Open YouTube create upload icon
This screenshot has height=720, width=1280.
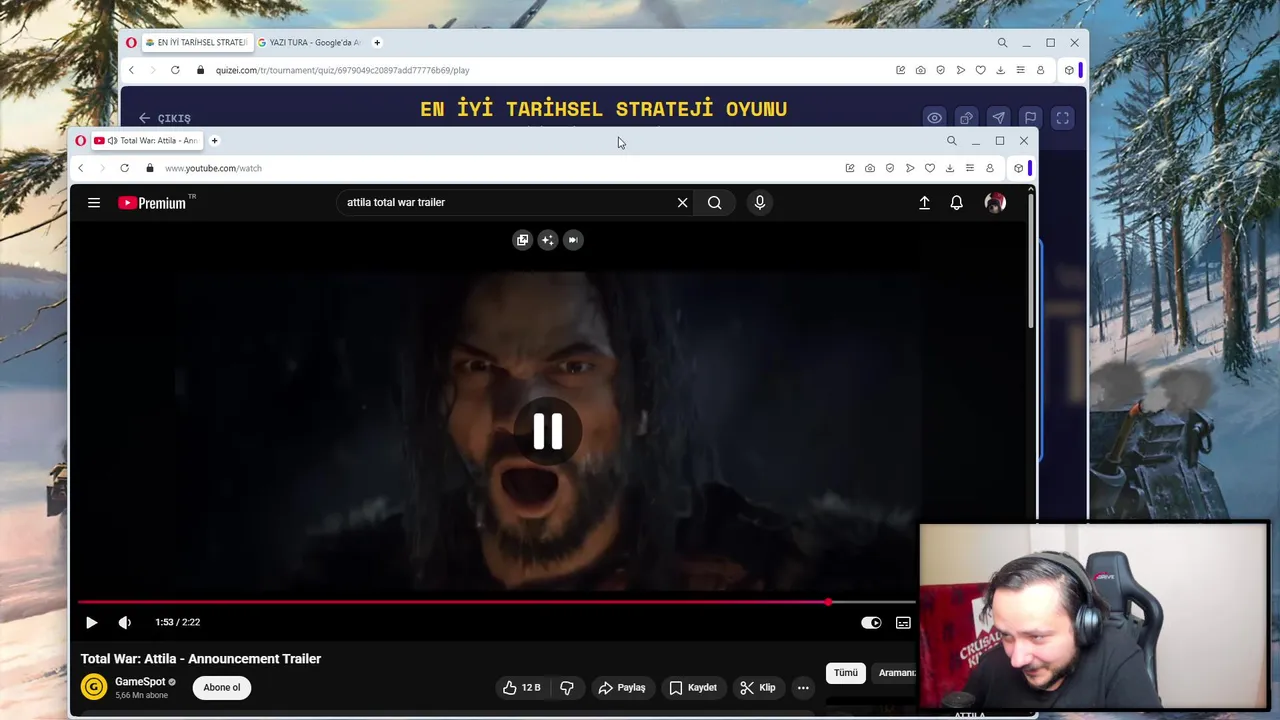(924, 203)
